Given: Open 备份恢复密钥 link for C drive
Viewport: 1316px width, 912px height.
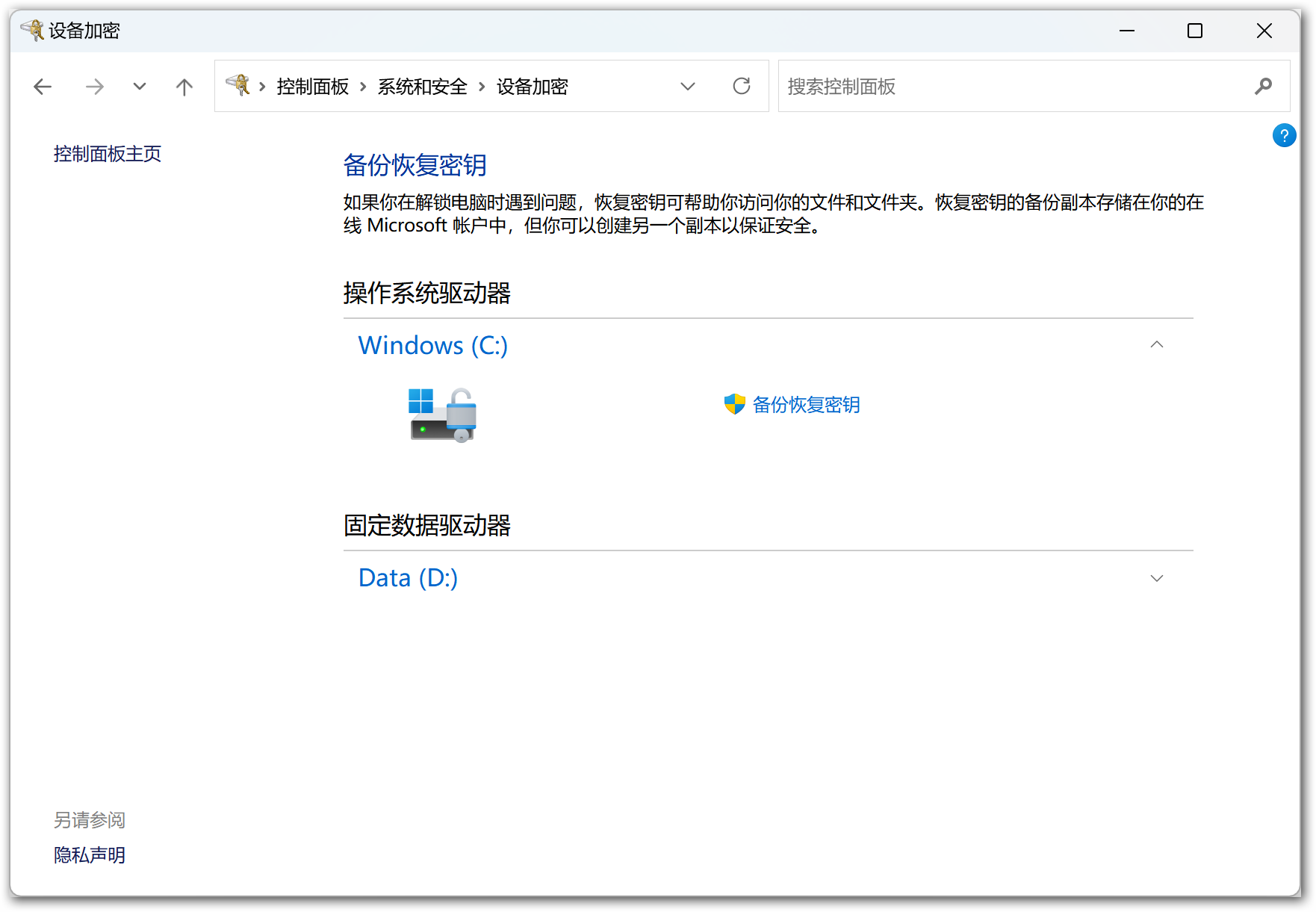Looking at the screenshot, I should pos(806,404).
